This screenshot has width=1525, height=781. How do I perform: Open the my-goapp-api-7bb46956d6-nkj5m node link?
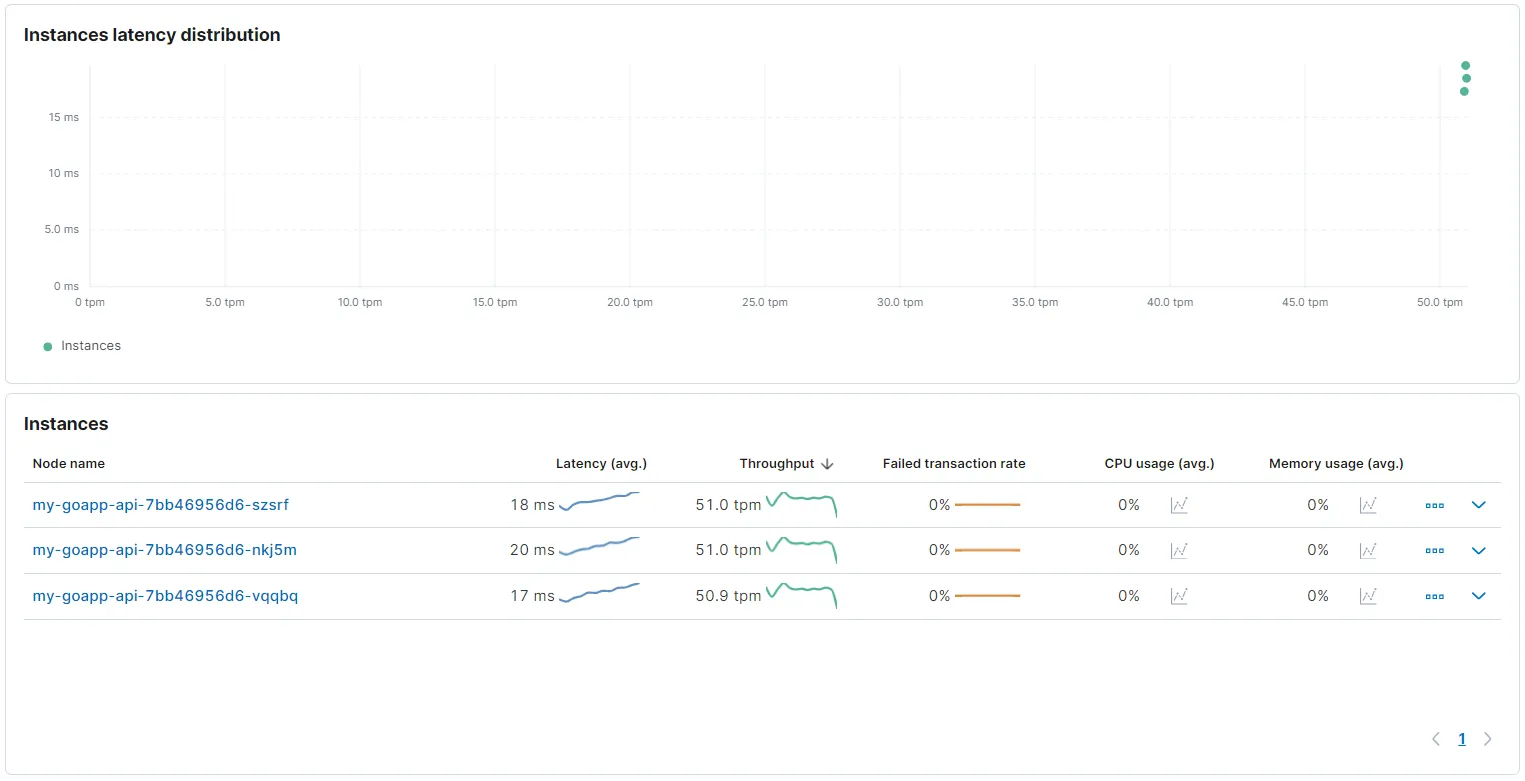point(165,550)
